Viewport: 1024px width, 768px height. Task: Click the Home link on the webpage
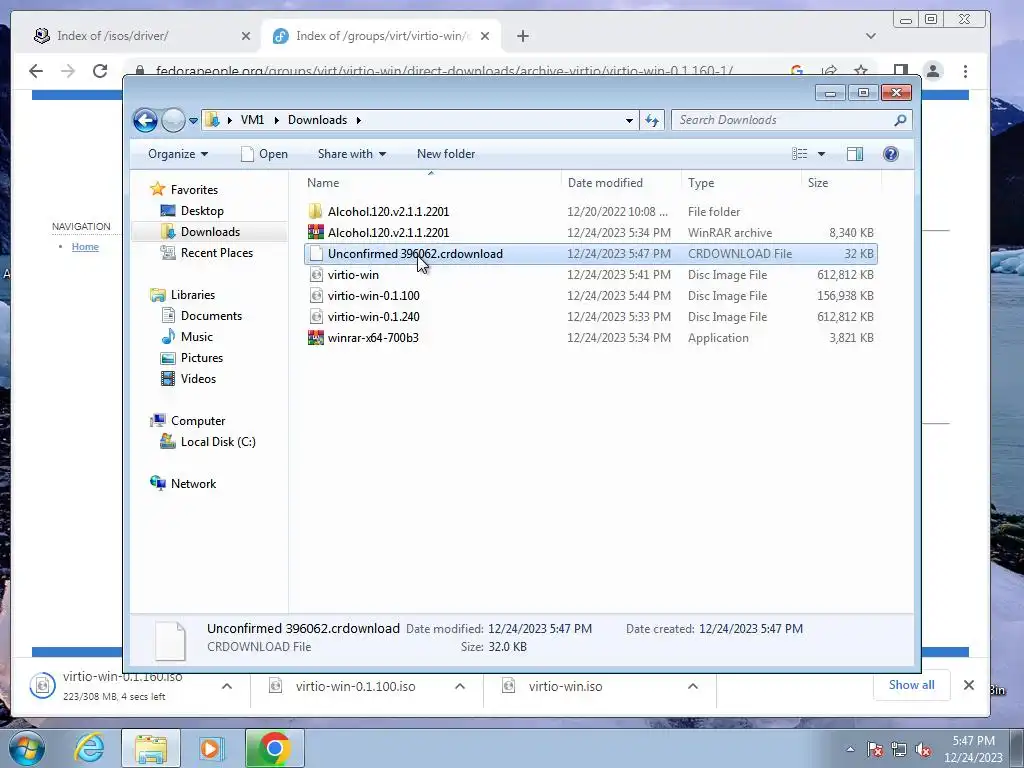coord(85,247)
